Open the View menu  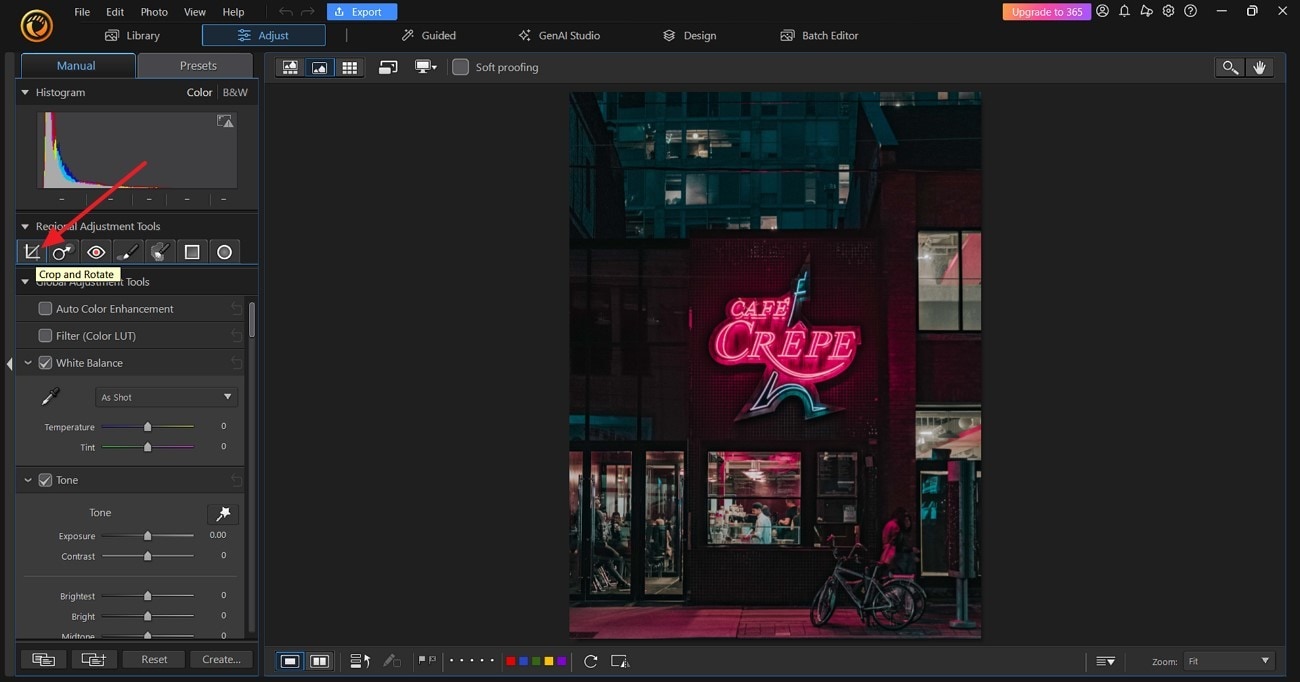tap(195, 12)
